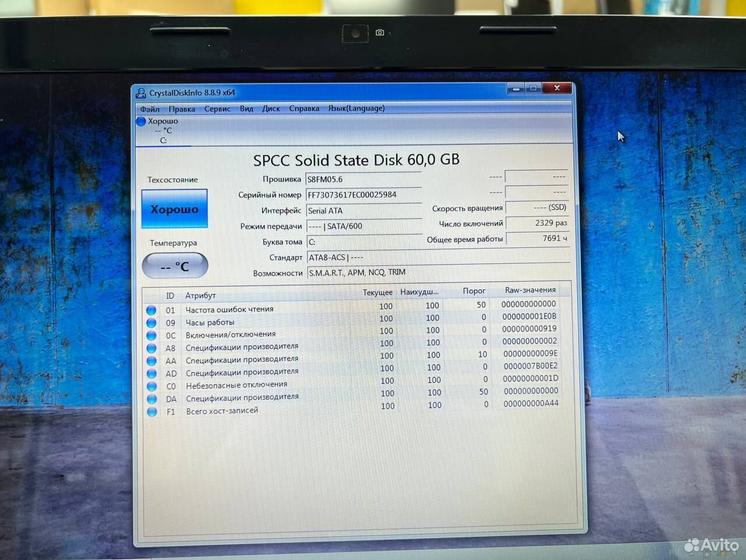746x560 pixels.
Task: Click the Текущее column header
Action: (377, 292)
